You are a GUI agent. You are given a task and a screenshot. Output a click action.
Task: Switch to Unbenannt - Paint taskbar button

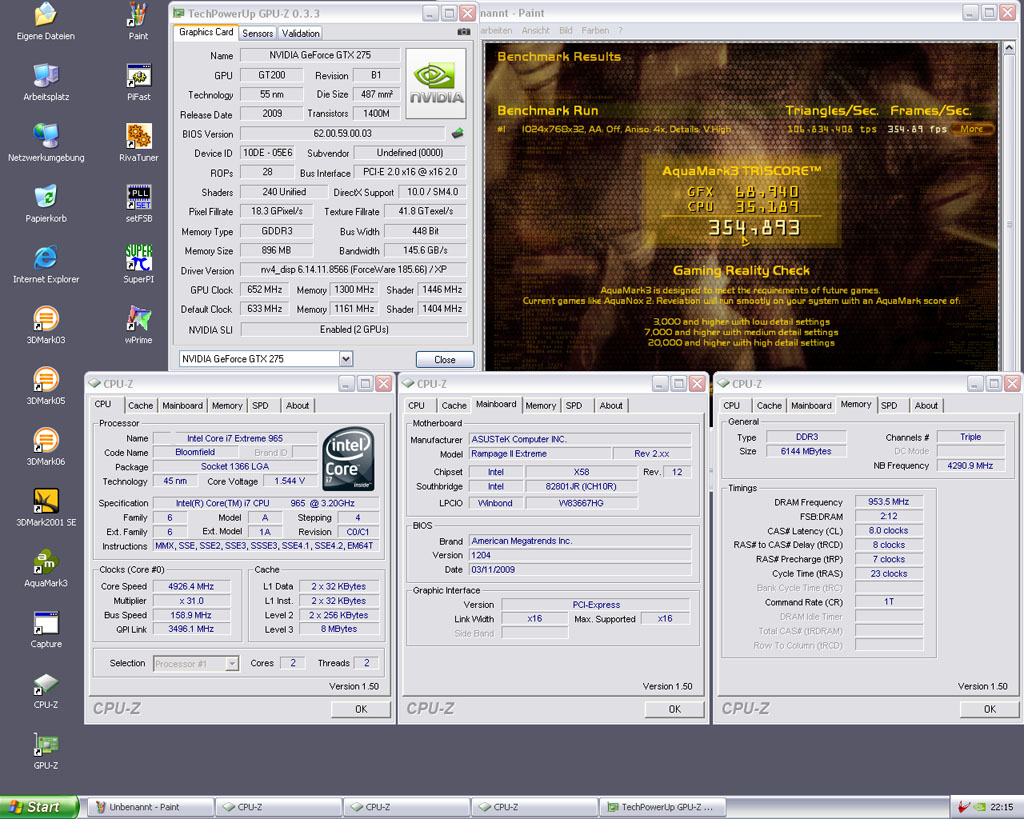(x=150, y=807)
